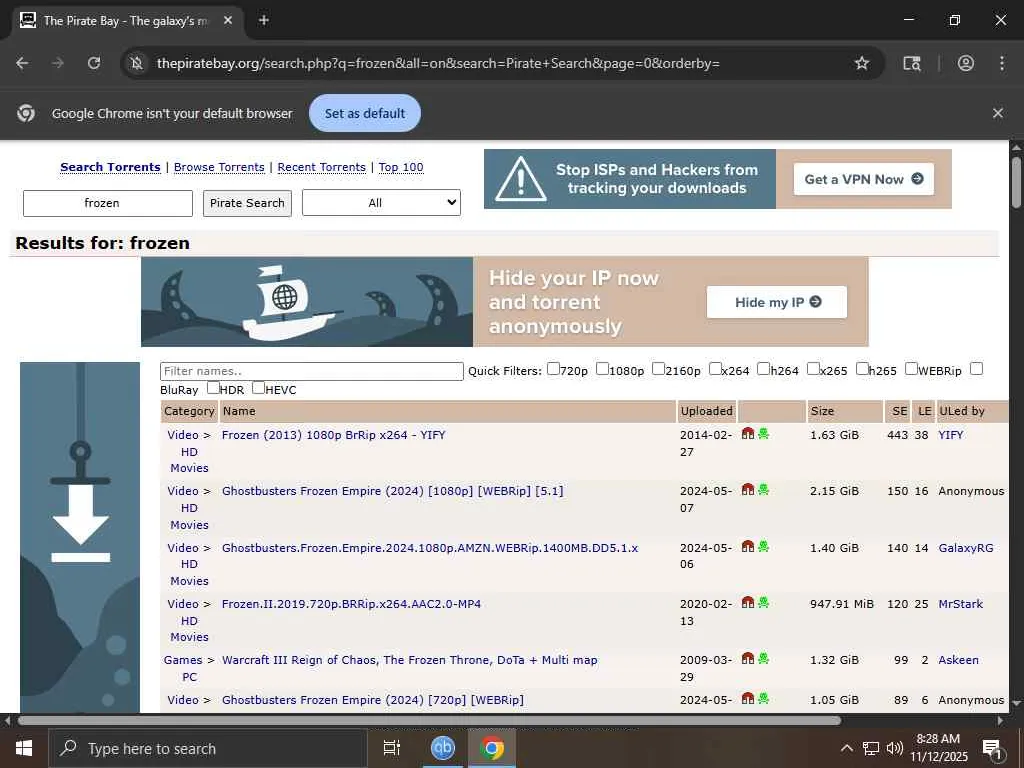The height and width of the screenshot is (768, 1024).
Task: Click the Filter names input field
Action: [x=312, y=371]
